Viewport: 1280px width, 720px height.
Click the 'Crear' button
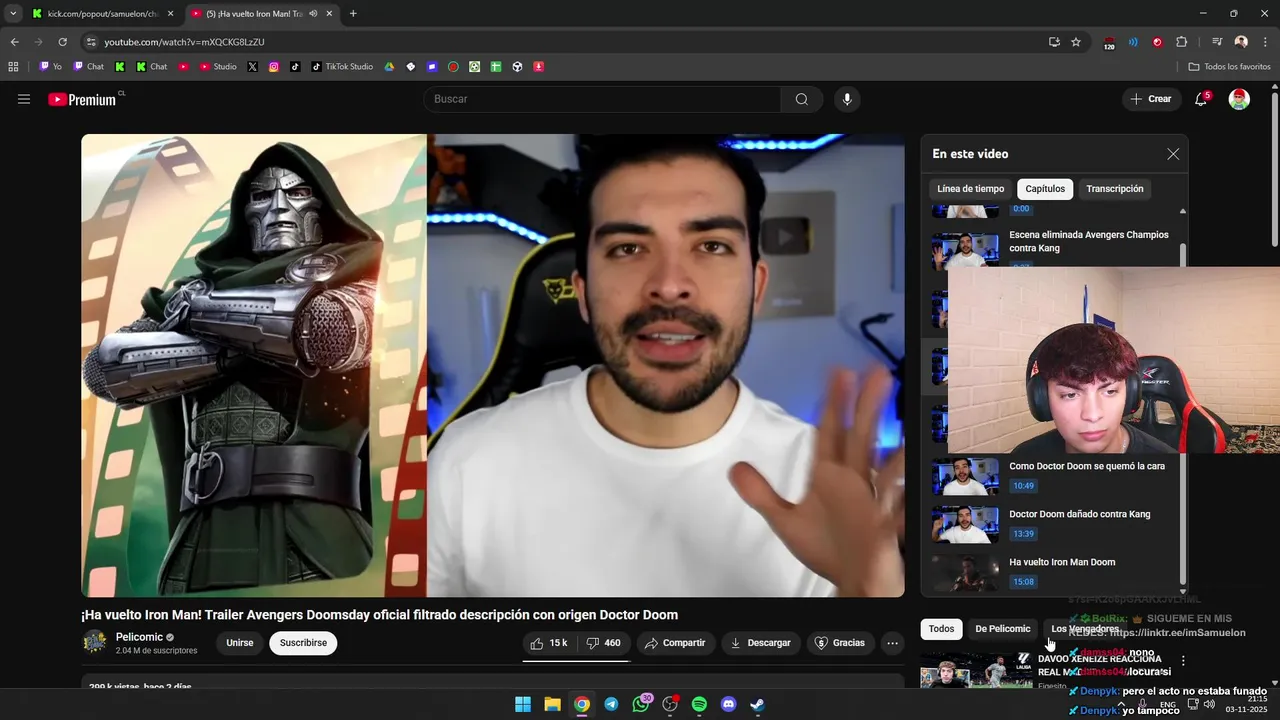click(1150, 99)
